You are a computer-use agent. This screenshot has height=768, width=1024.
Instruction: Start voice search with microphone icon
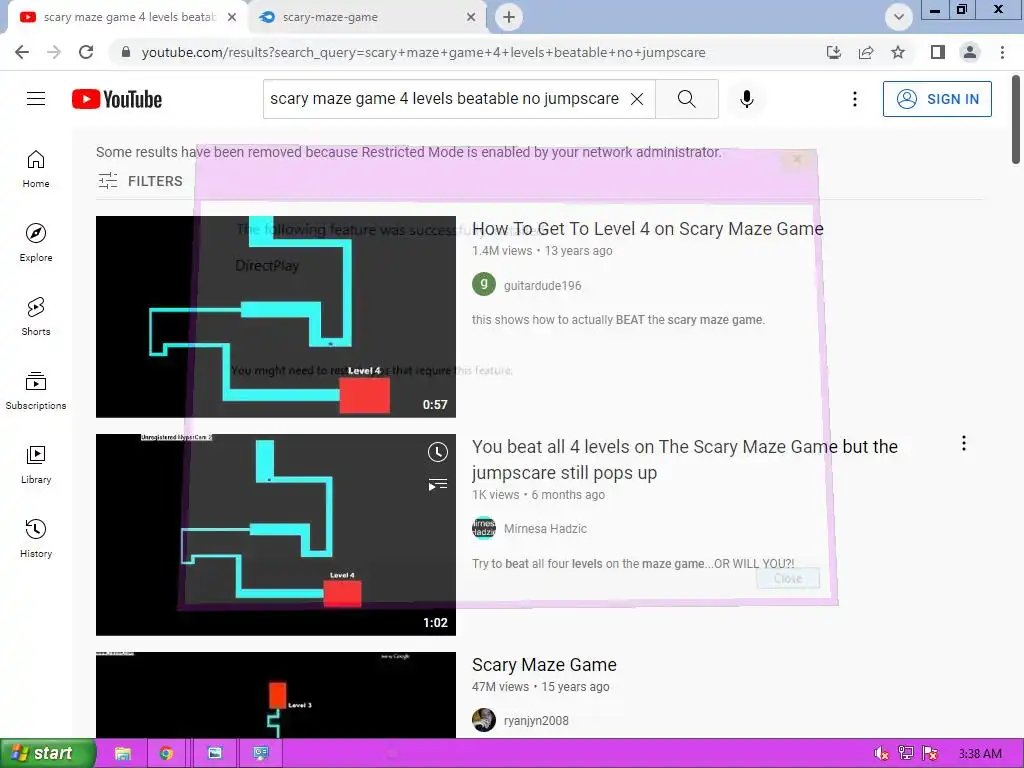746,99
